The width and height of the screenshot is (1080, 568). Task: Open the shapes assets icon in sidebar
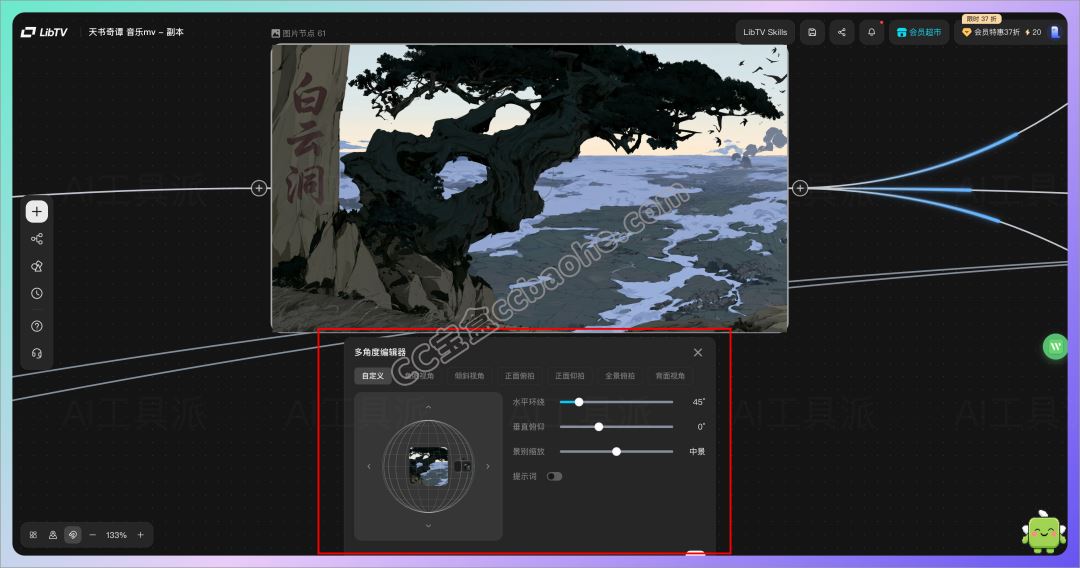point(37,266)
